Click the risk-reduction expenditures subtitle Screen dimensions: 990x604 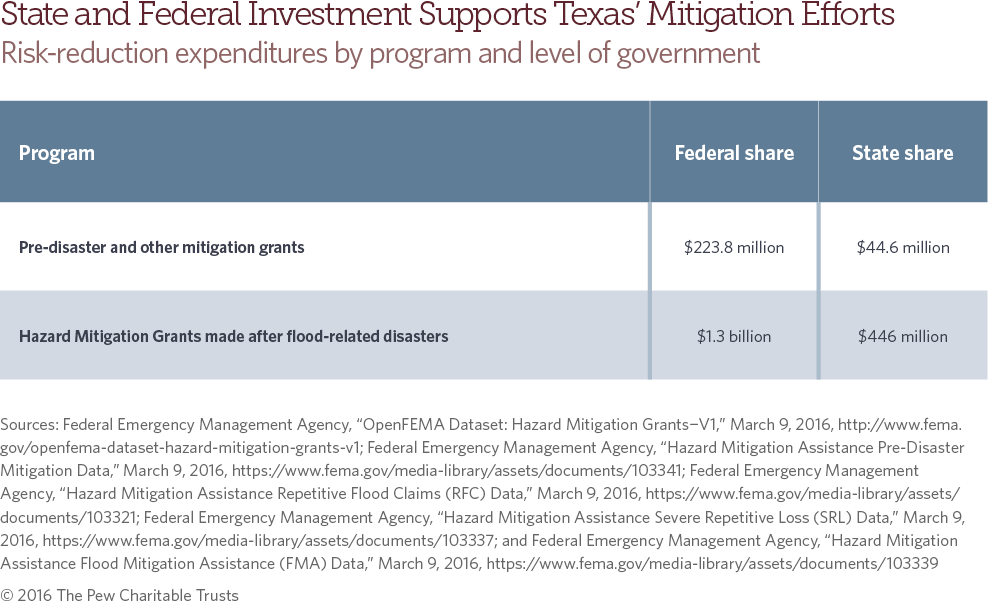380,53
